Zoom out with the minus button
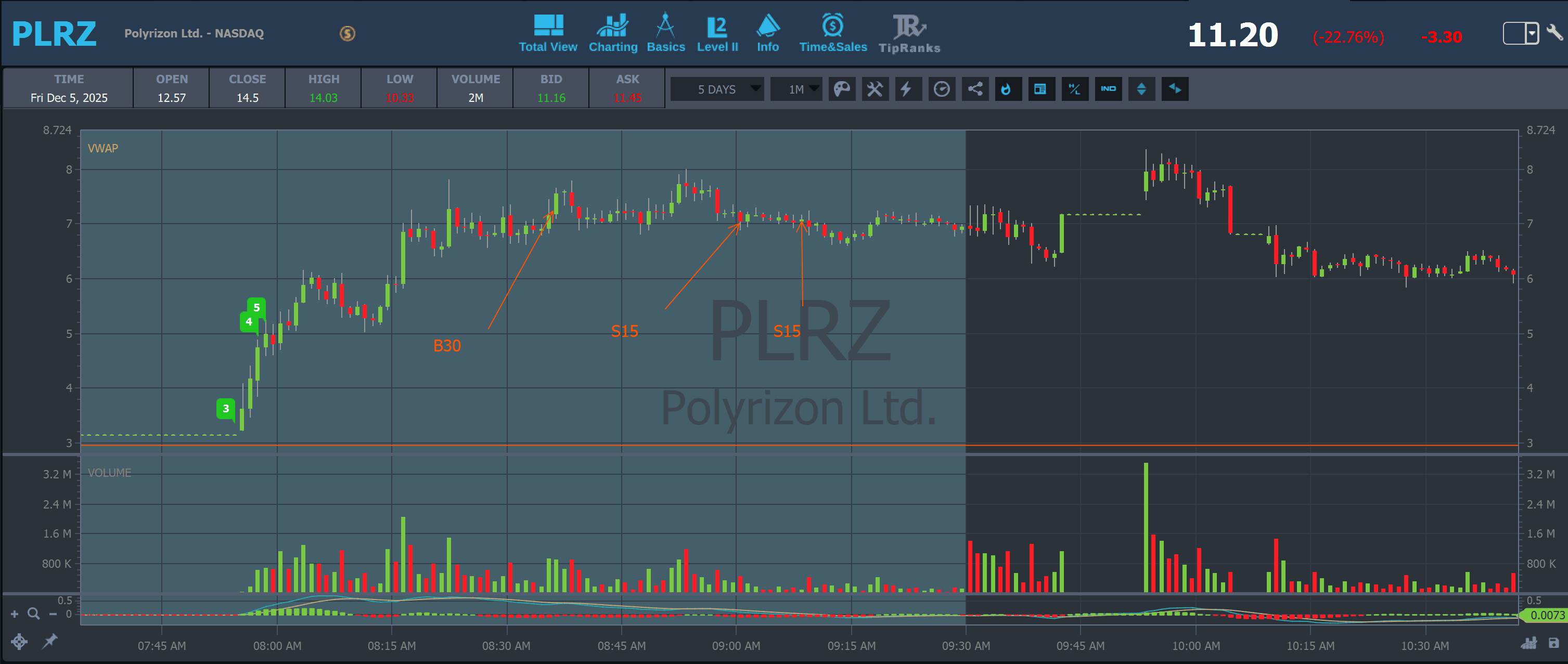 pyautogui.click(x=53, y=614)
